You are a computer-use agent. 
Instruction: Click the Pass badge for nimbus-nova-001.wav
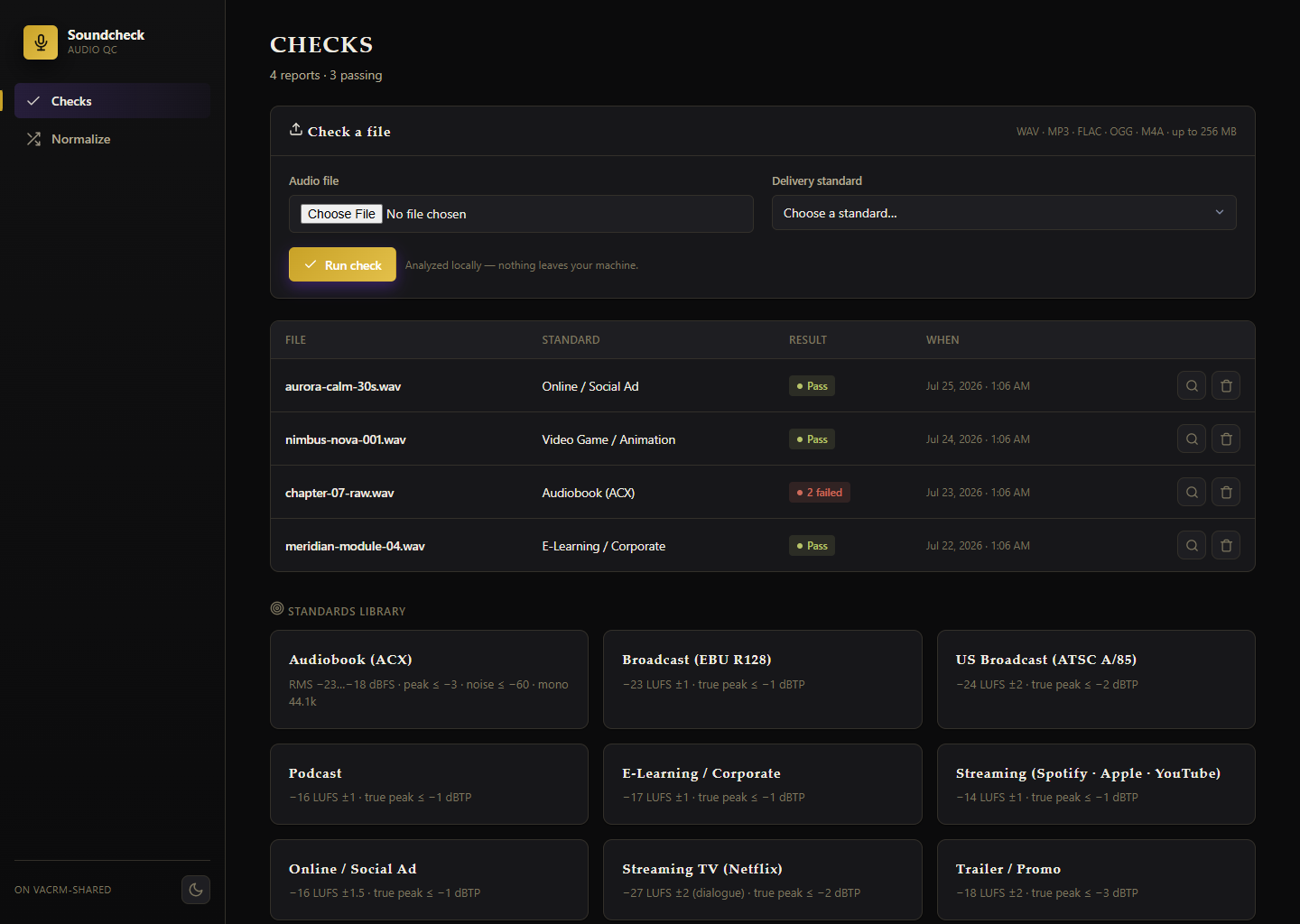pyautogui.click(x=812, y=439)
